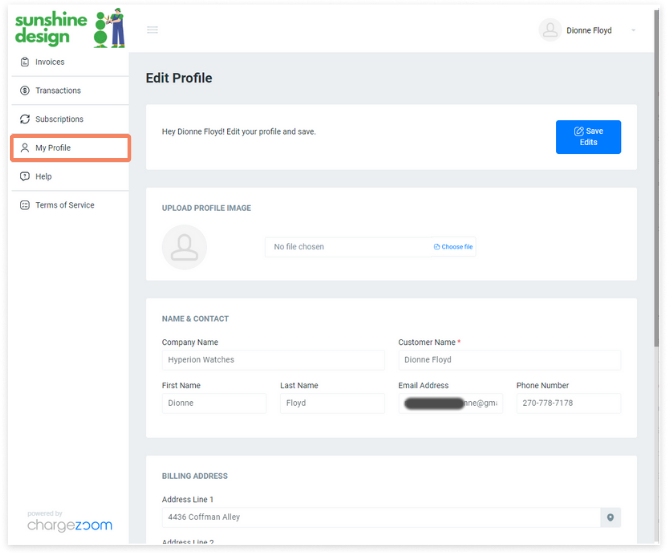Click the BILLING ADDRESS heading

point(195,476)
